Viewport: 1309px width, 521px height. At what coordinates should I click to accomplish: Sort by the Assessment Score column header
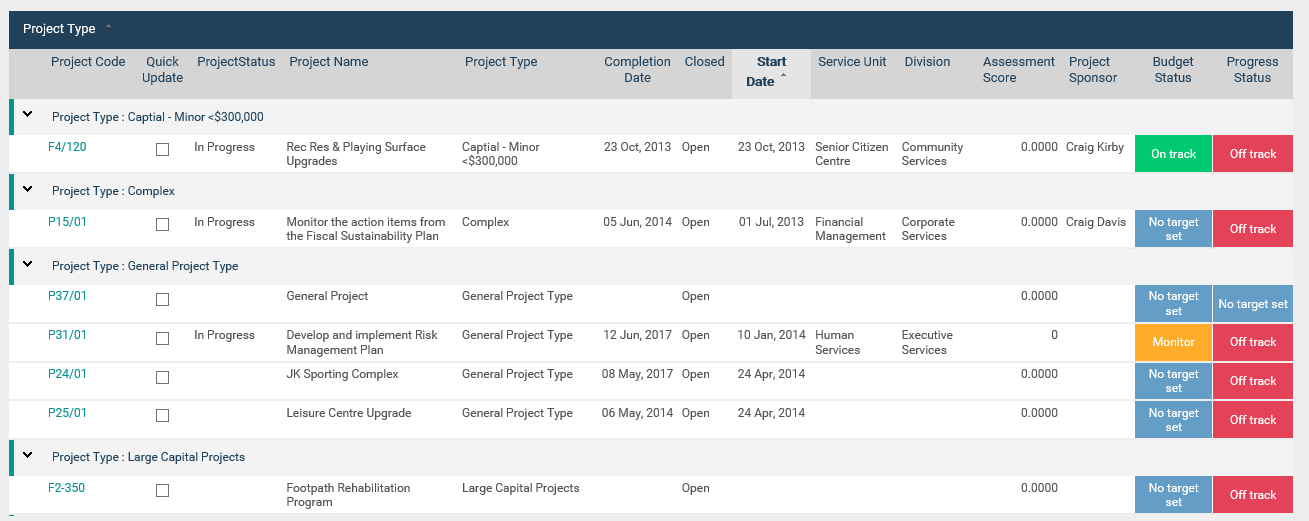(x=1018, y=69)
